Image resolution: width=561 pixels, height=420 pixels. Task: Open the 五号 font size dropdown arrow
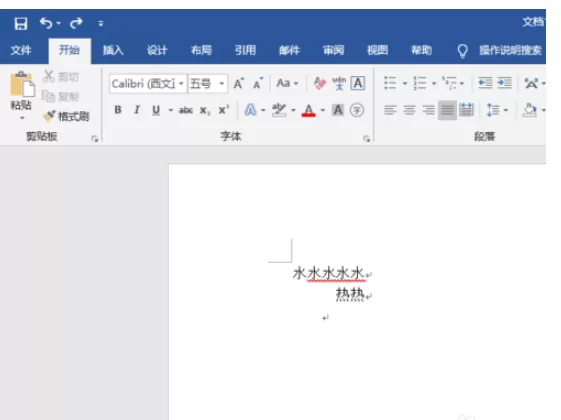click(x=222, y=84)
